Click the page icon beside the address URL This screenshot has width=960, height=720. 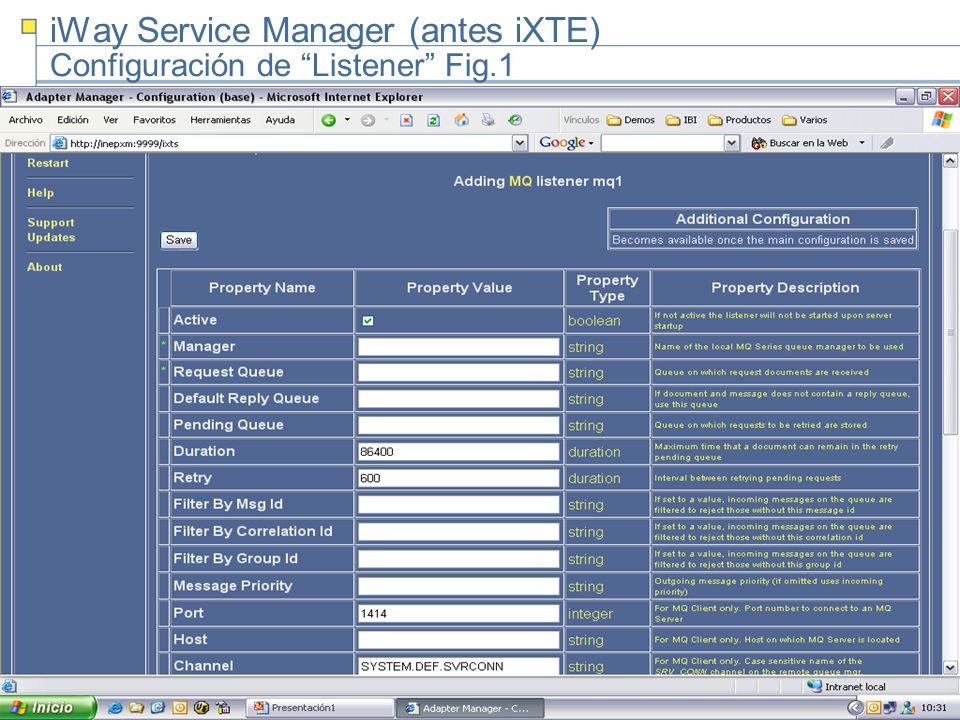point(59,143)
